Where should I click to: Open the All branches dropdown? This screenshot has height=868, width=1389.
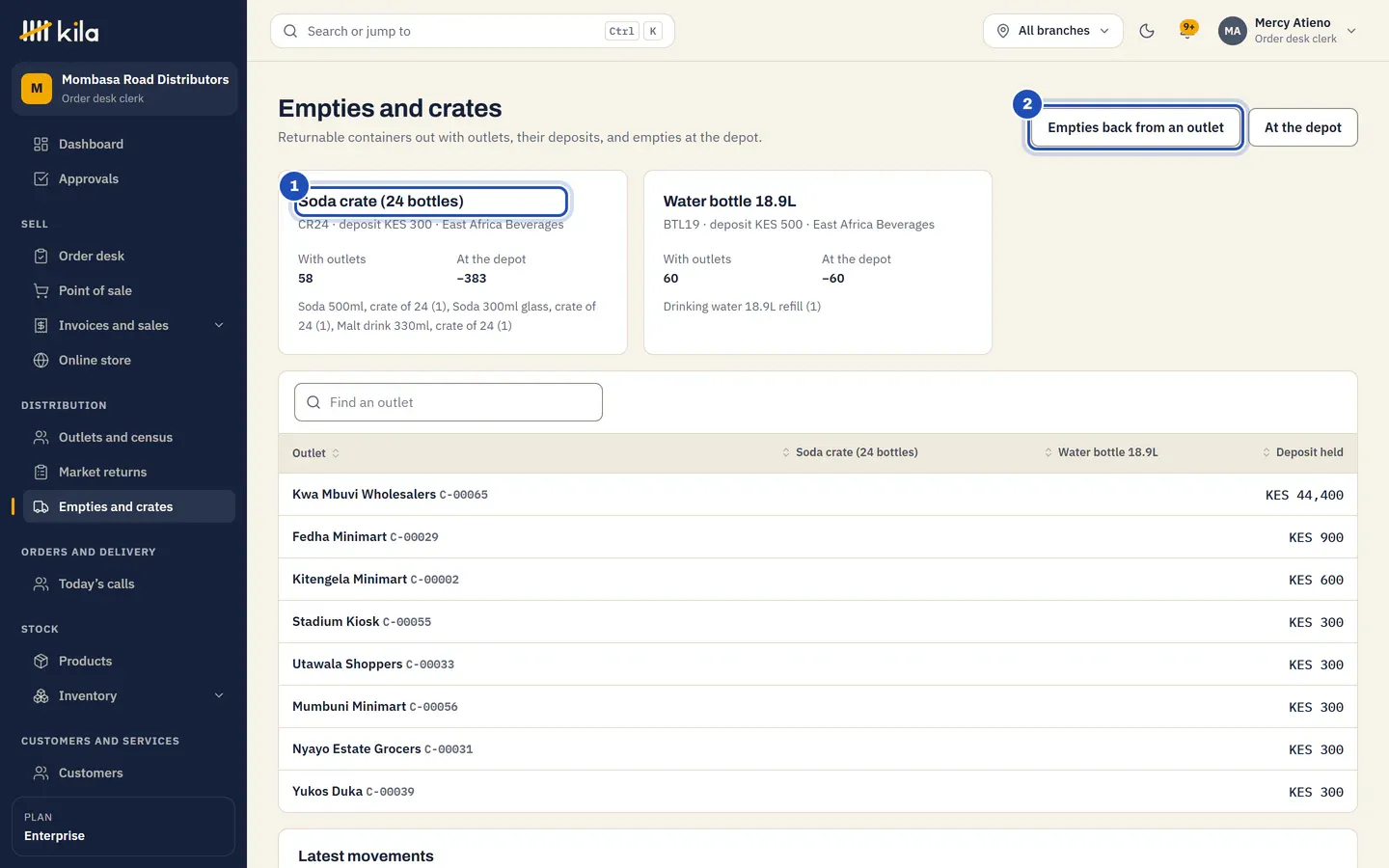point(1053,31)
